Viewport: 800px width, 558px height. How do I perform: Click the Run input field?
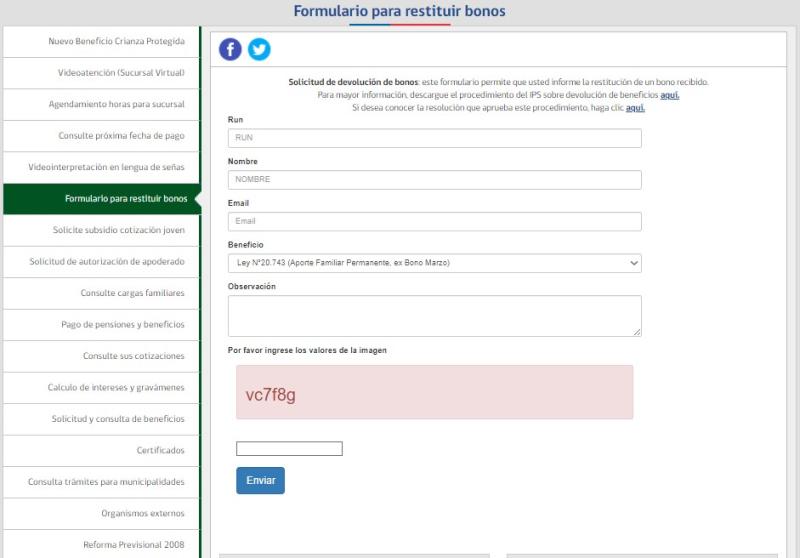[434, 138]
